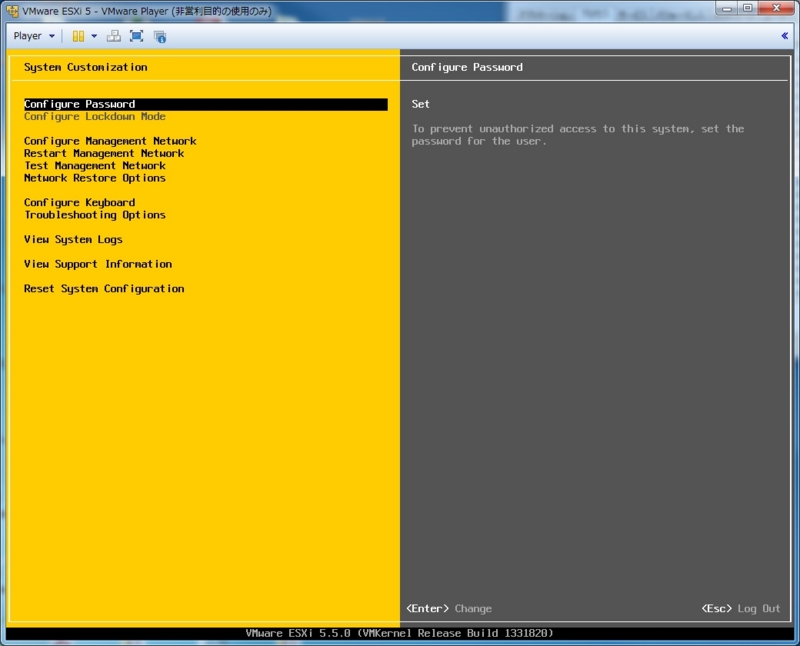Screen dimensions: 800x646
Task: Expand the dropdown beside the yellow layout icon
Action: (x=93, y=36)
